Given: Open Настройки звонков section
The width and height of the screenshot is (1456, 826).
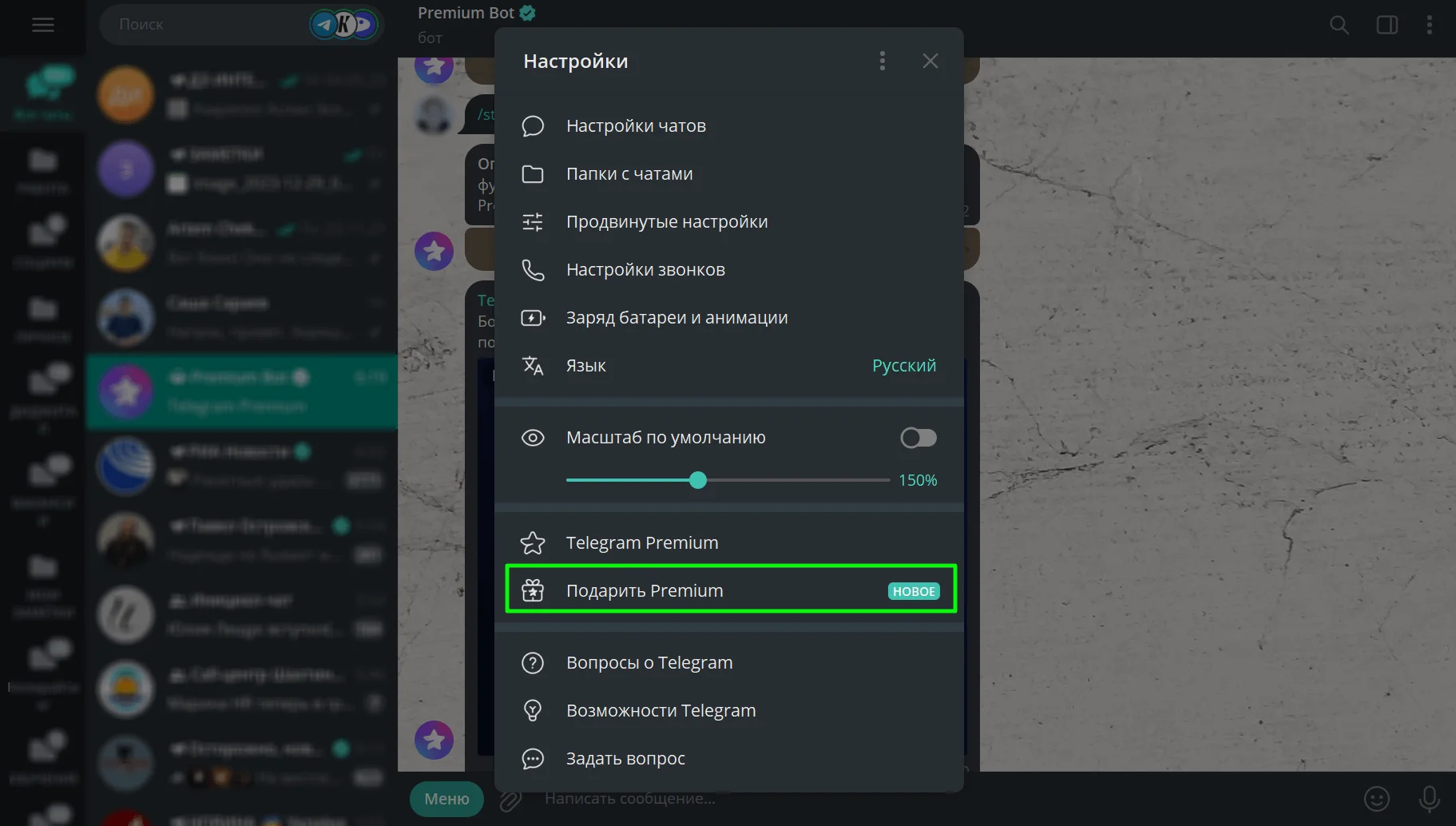Looking at the screenshot, I should point(645,270).
